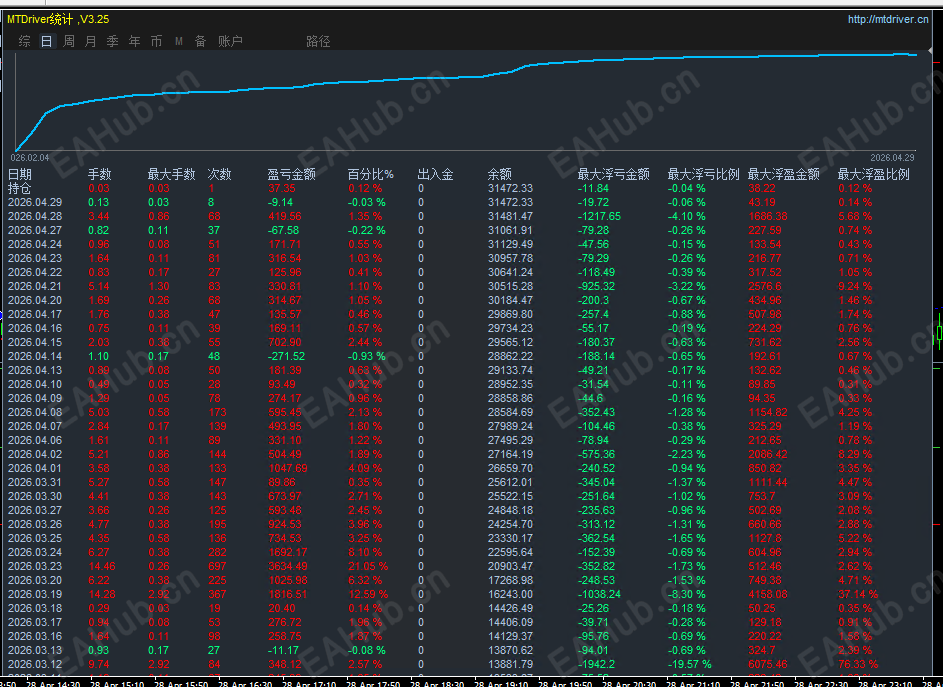Click the 最大手数 column header
Viewport: 943px width, 687px height.
point(171,174)
